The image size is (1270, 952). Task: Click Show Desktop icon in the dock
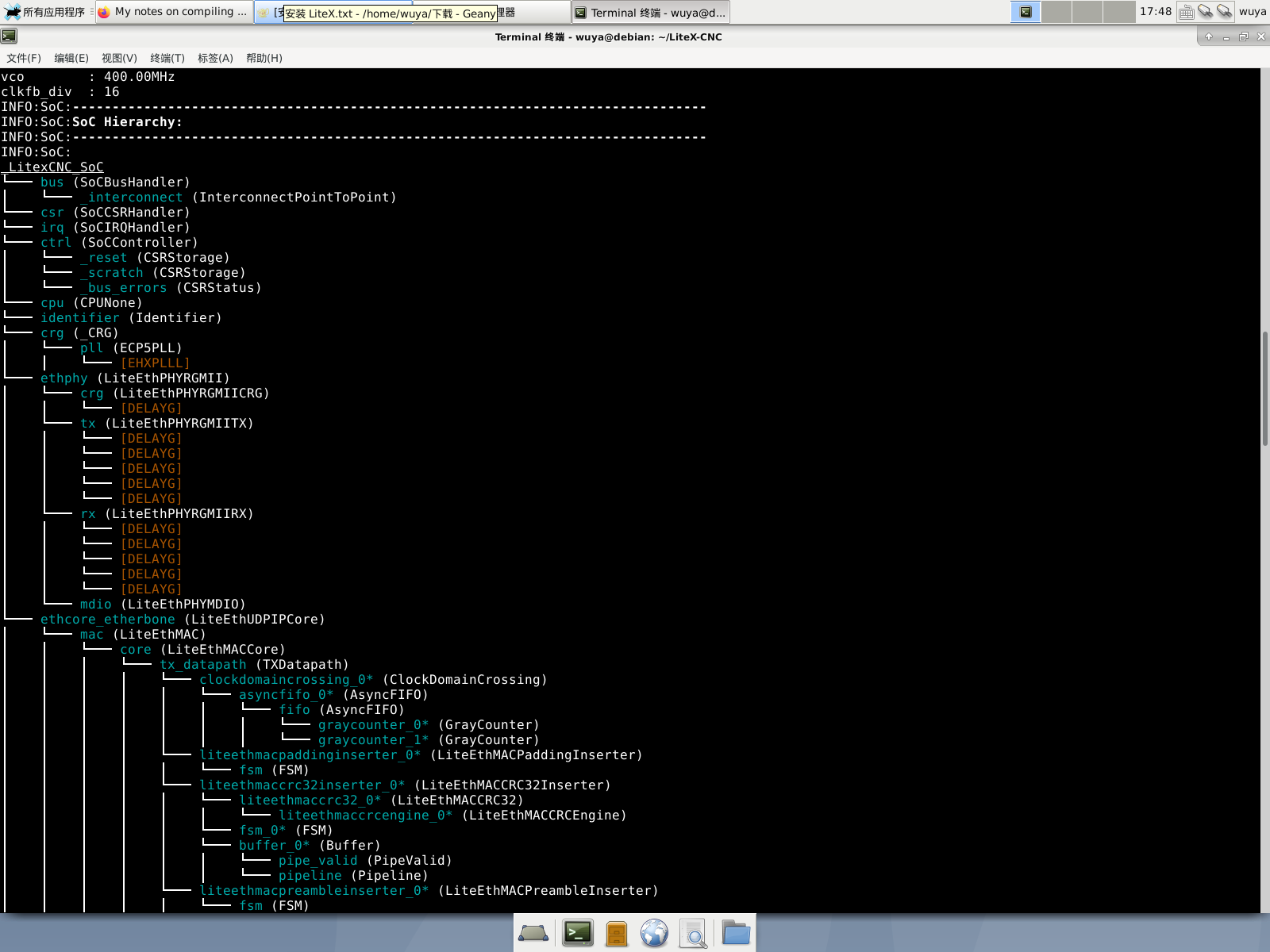[x=533, y=934]
